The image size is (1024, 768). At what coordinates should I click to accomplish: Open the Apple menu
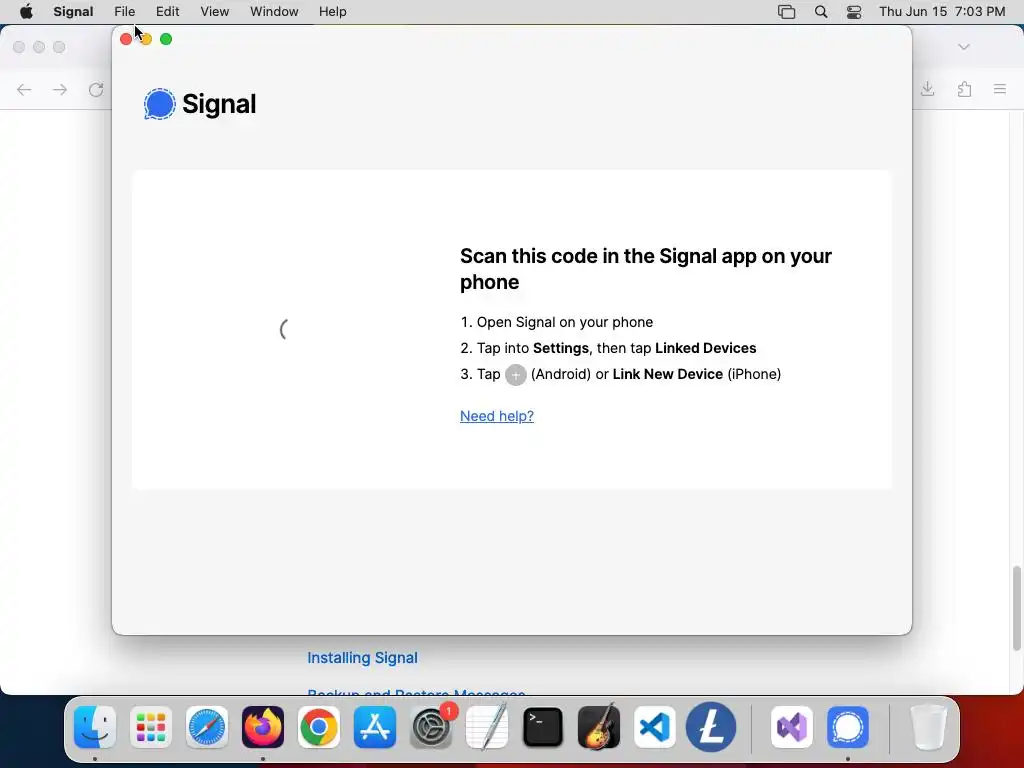click(26, 12)
